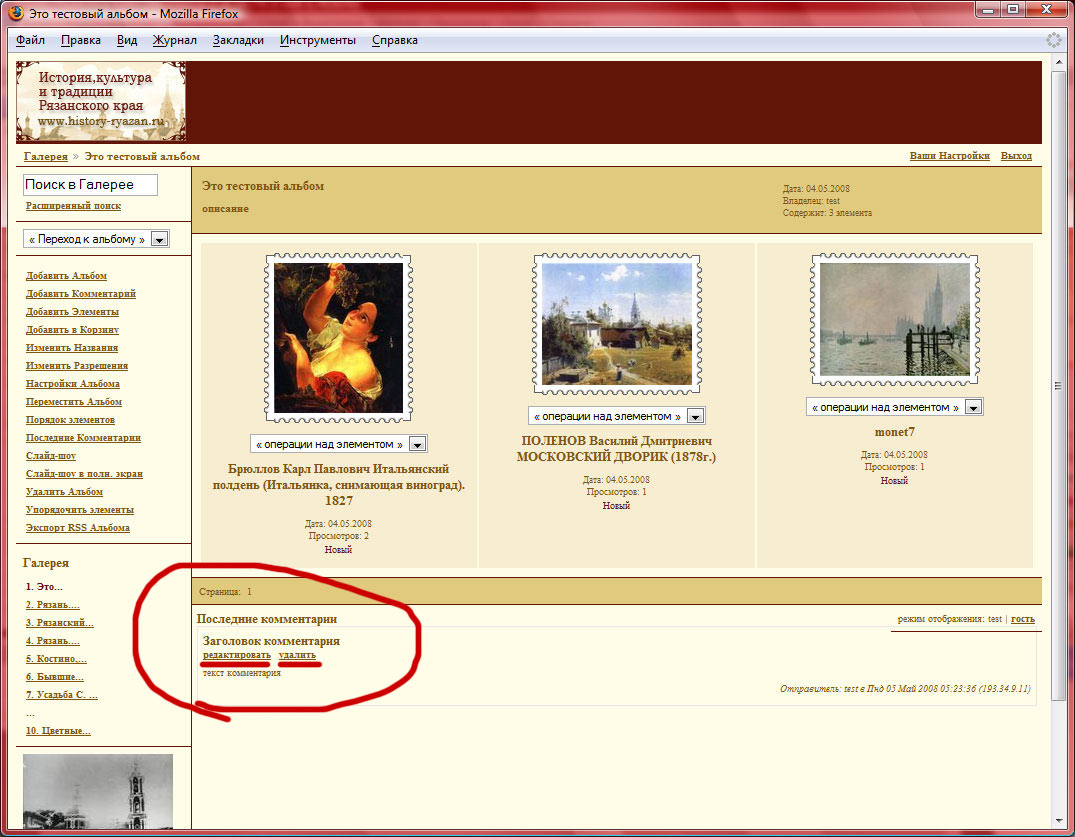Click the Заголовок комментария heading

tap(271, 641)
